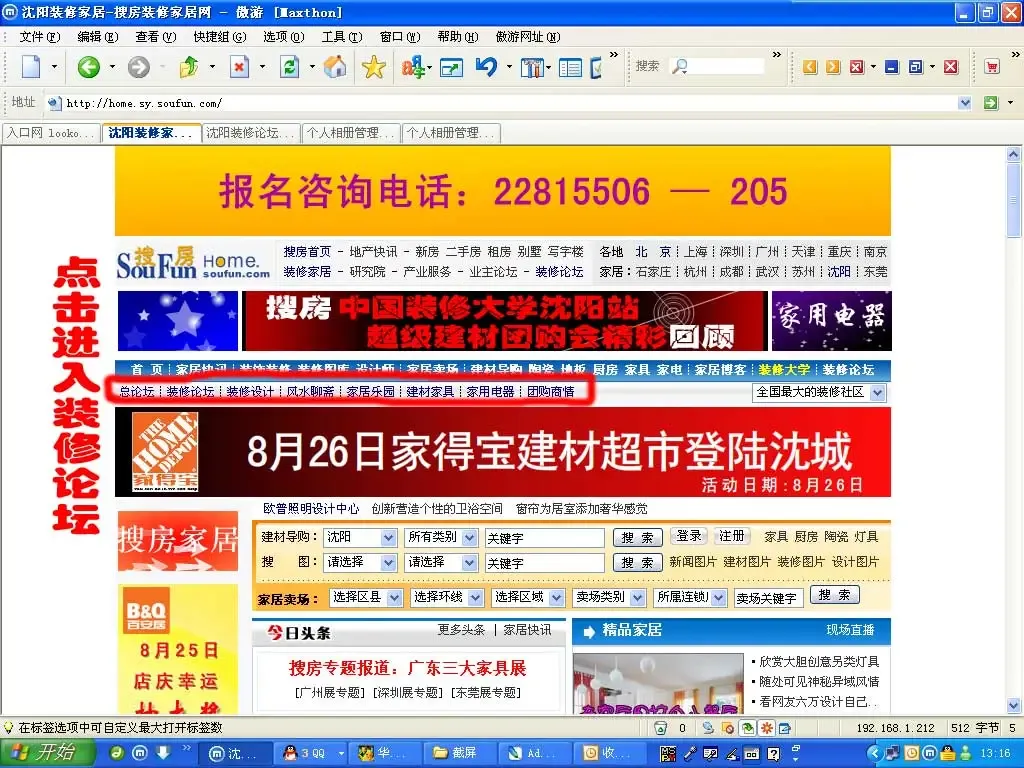Viewport: 1024px width, 768px height.
Task: Click the 家得宝 8月26日 banner ad
Action: 503,452
